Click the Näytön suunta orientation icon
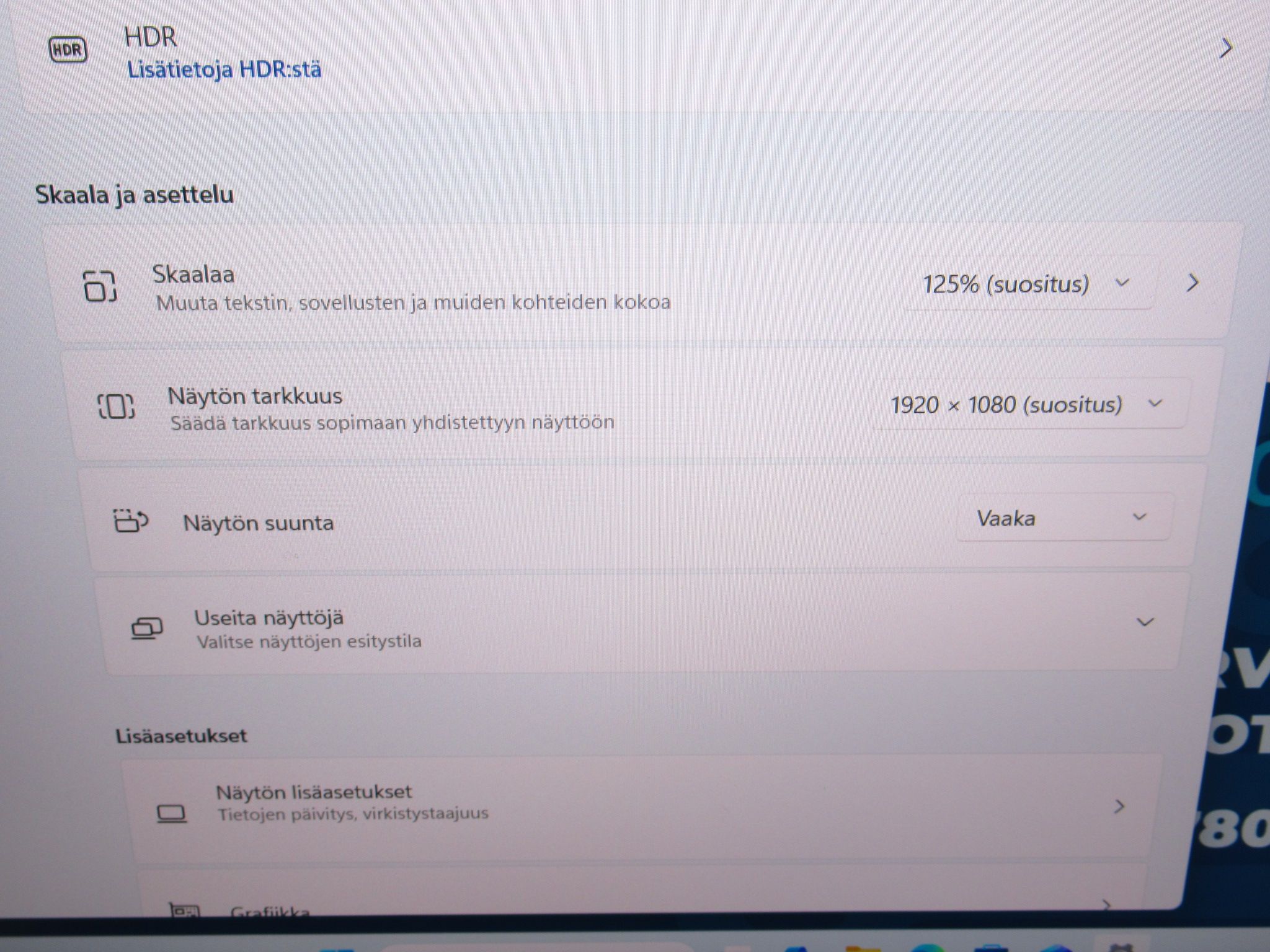The image size is (1270, 952). pyautogui.click(x=131, y=521)
